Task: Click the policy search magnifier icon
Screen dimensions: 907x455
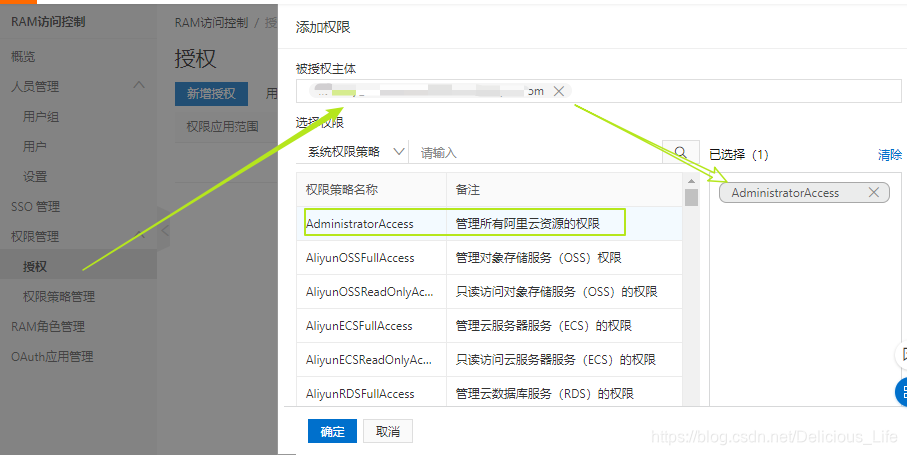Action: (680, 153)
